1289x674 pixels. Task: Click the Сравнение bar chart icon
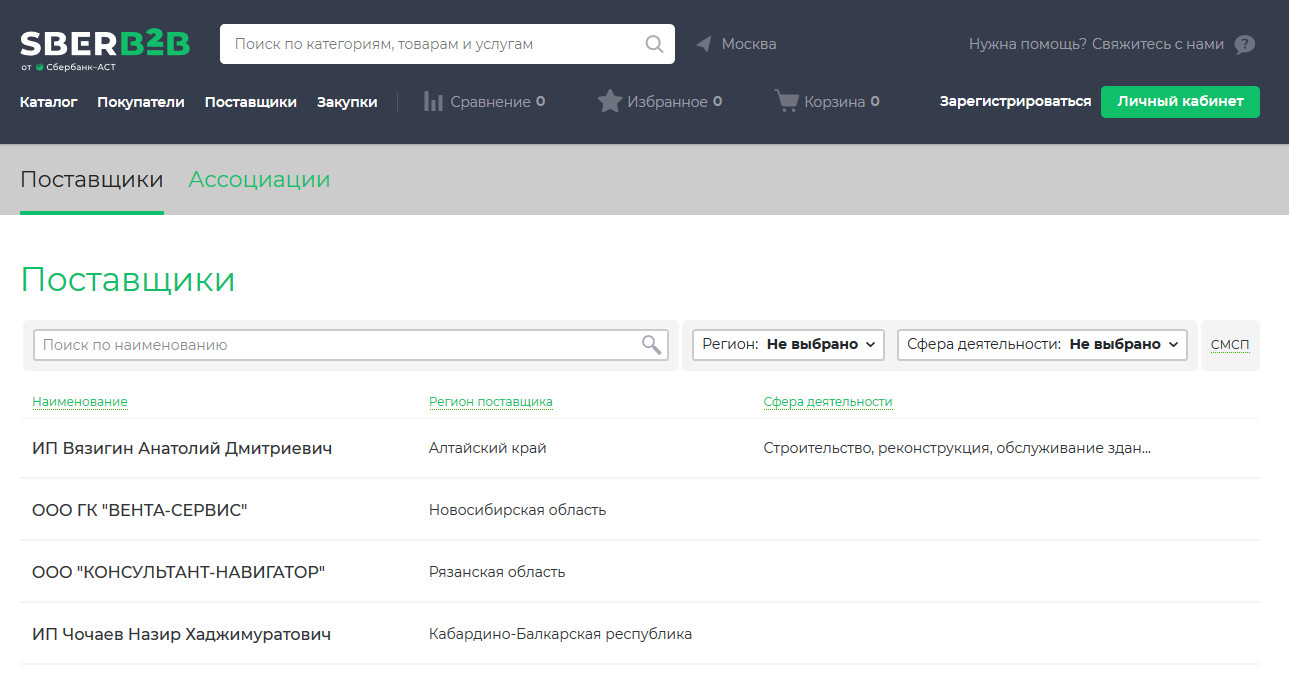pos(433,101)
